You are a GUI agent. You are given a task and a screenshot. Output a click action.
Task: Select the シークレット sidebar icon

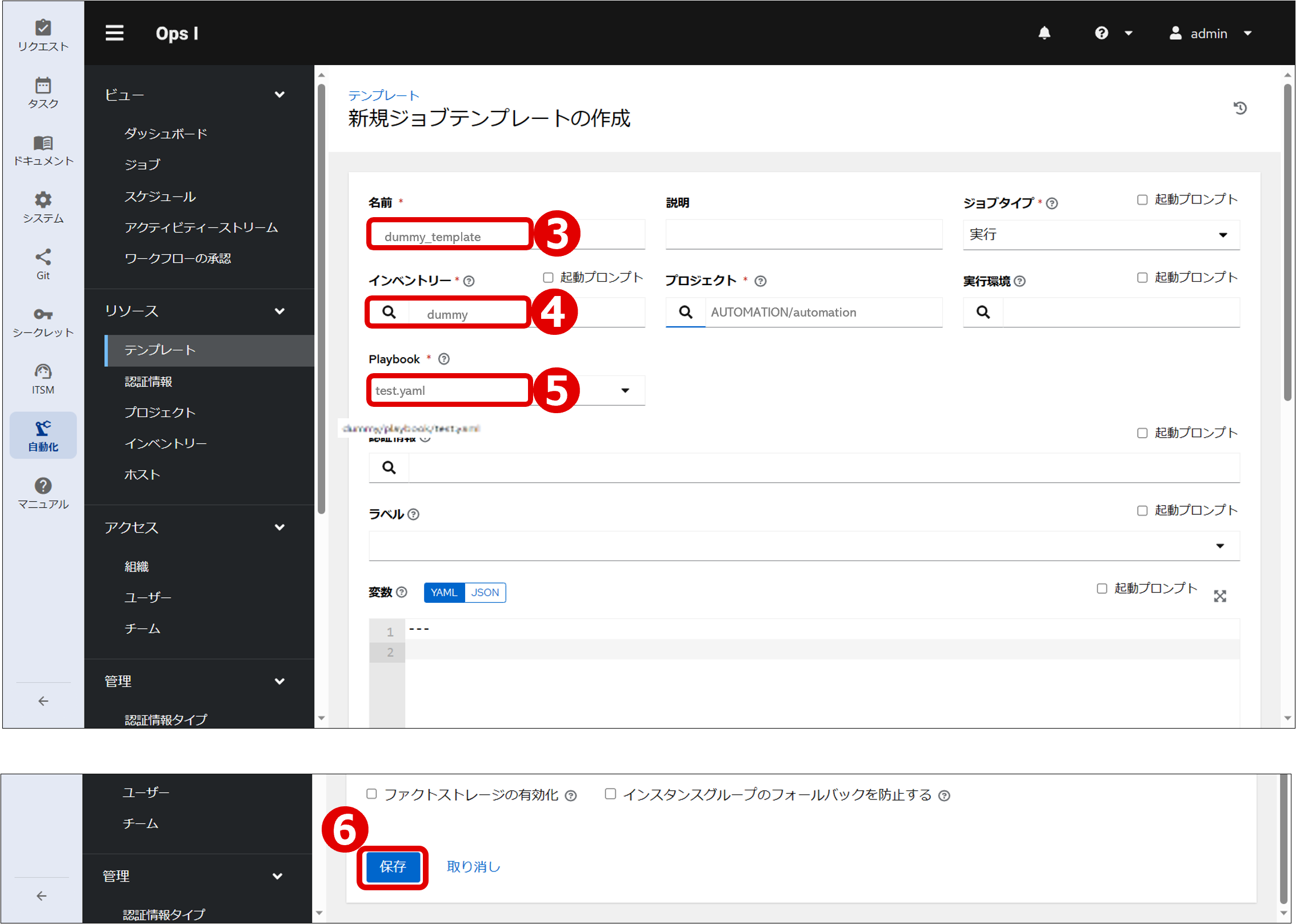43,320
